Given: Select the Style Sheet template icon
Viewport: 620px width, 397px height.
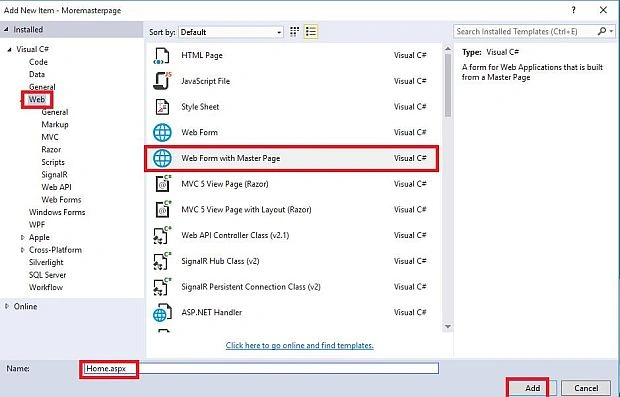Looking at the screenshot, I should (162, 107).
